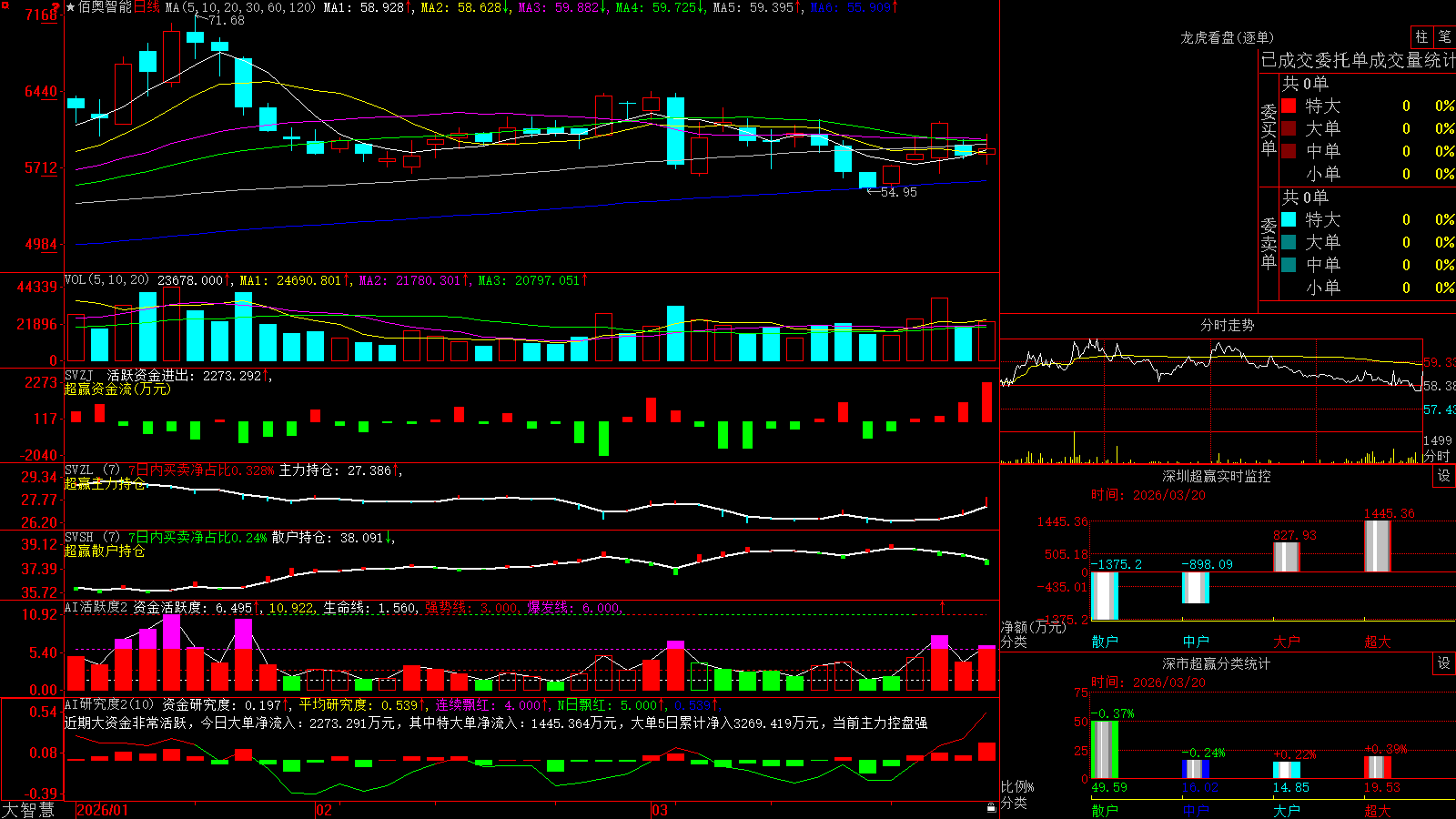Click the 02 month marker on time axis
Image resolution: width=1456 pixels, height=819 pixels.
pyautogui.click(x=324, y=810)
